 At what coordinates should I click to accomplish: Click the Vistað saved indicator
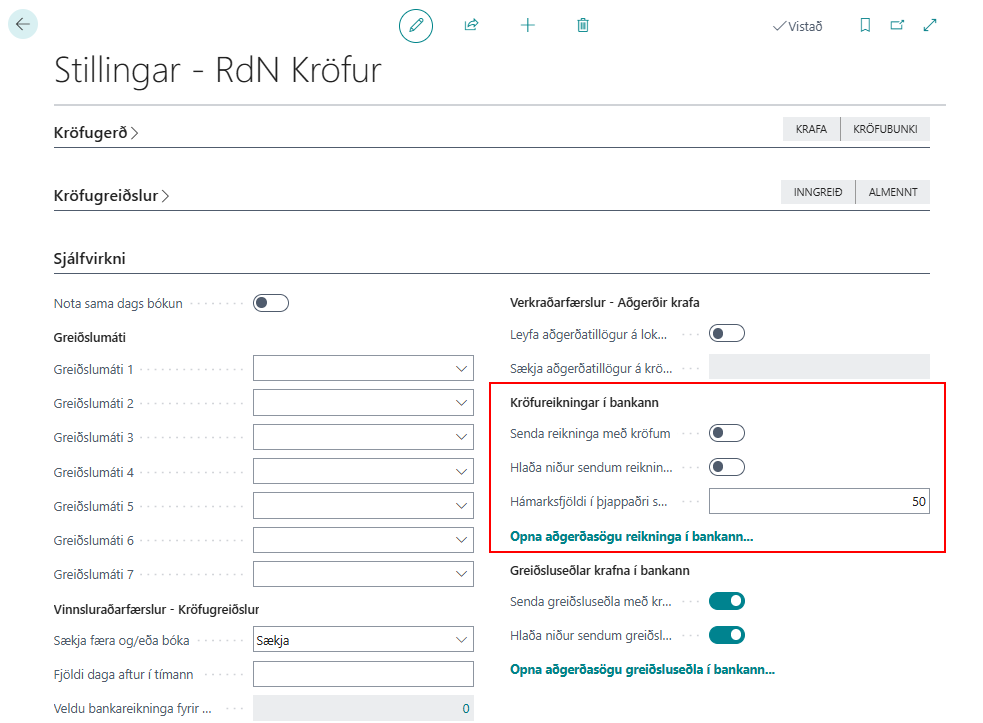tap(797, 26)
